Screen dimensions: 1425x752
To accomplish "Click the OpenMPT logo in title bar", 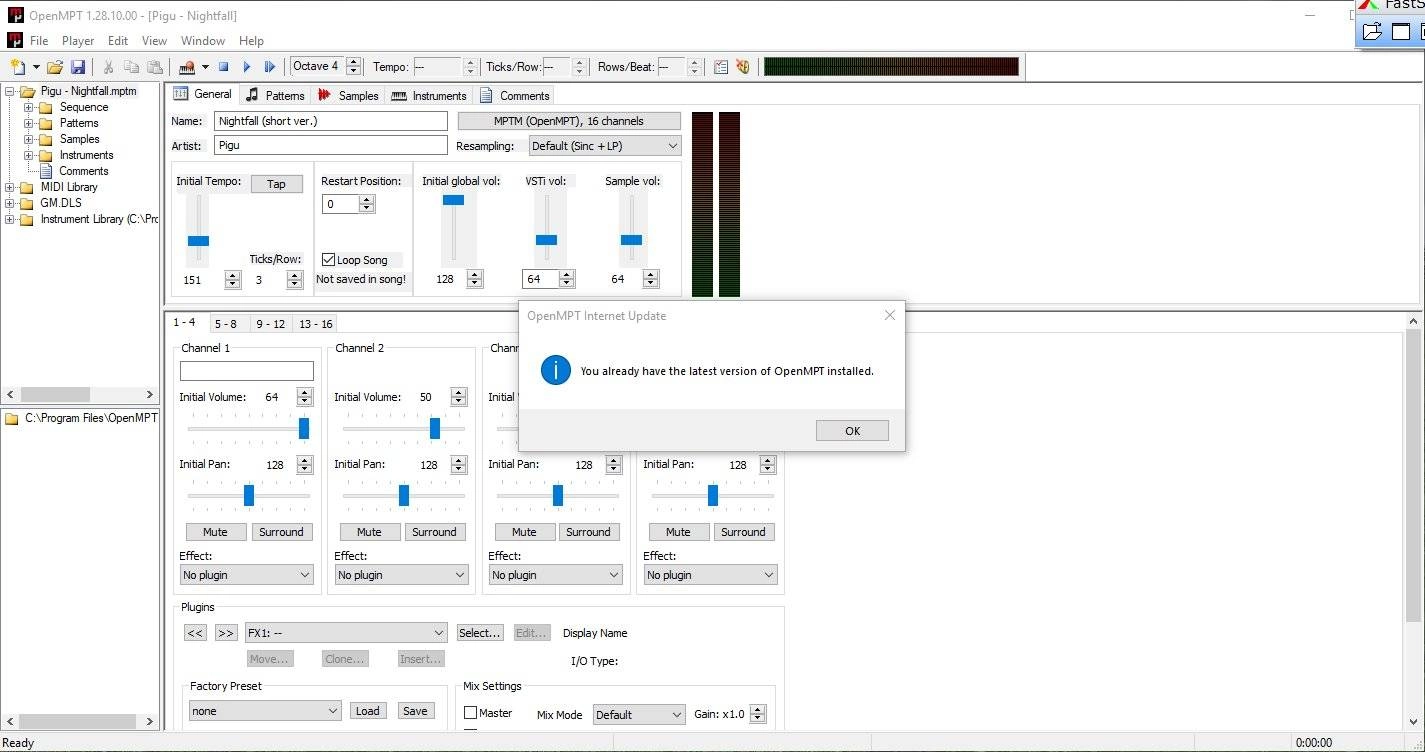I will click(15, 16).
